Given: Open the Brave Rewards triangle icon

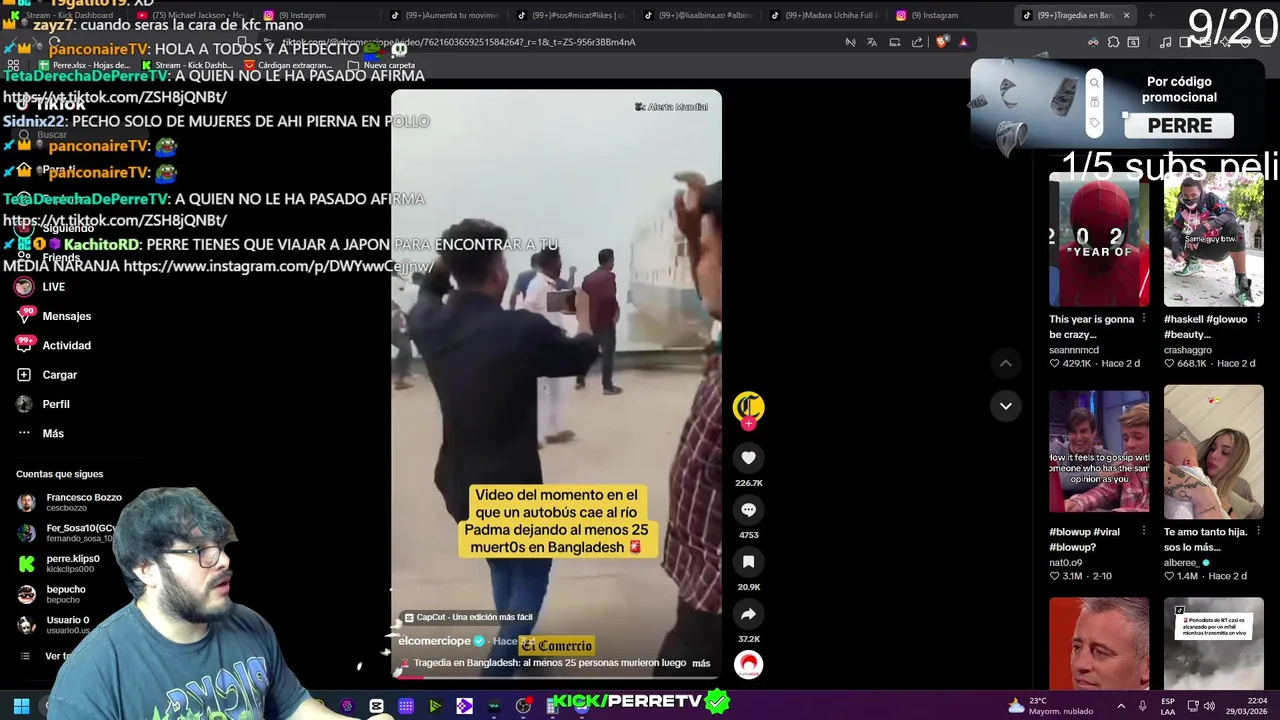Looking at the screenshot, I should point(963,42).
